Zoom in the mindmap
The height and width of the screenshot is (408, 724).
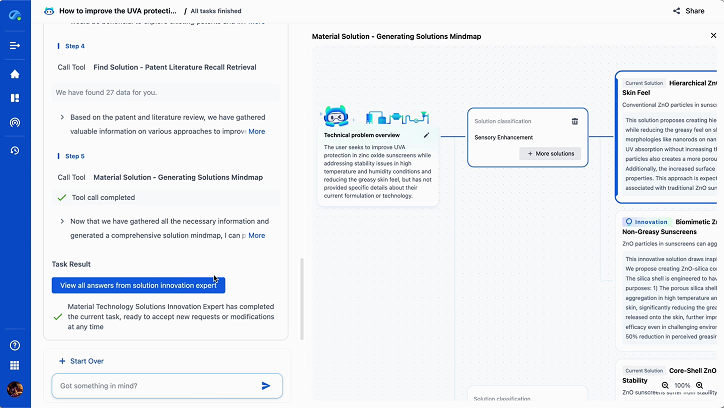point(700,385)
